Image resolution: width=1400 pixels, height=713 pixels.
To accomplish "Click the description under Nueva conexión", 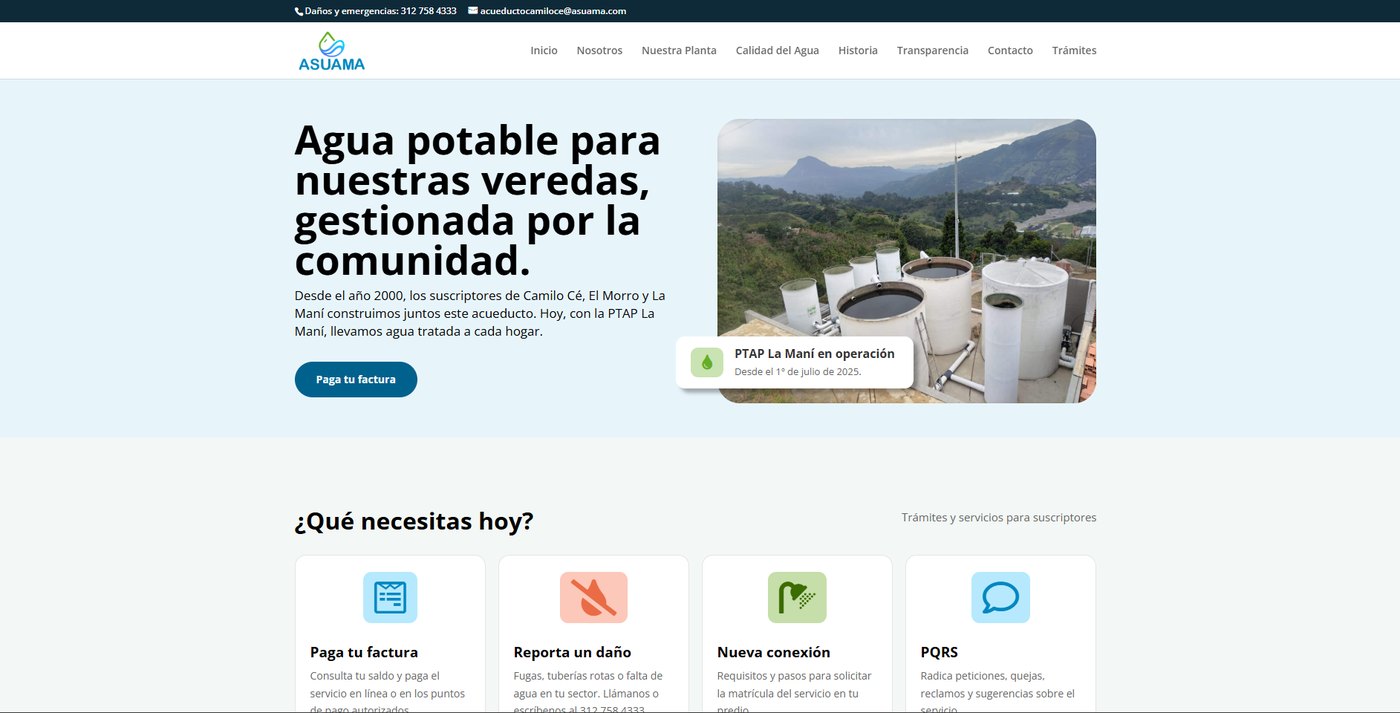I will point(795,690).
